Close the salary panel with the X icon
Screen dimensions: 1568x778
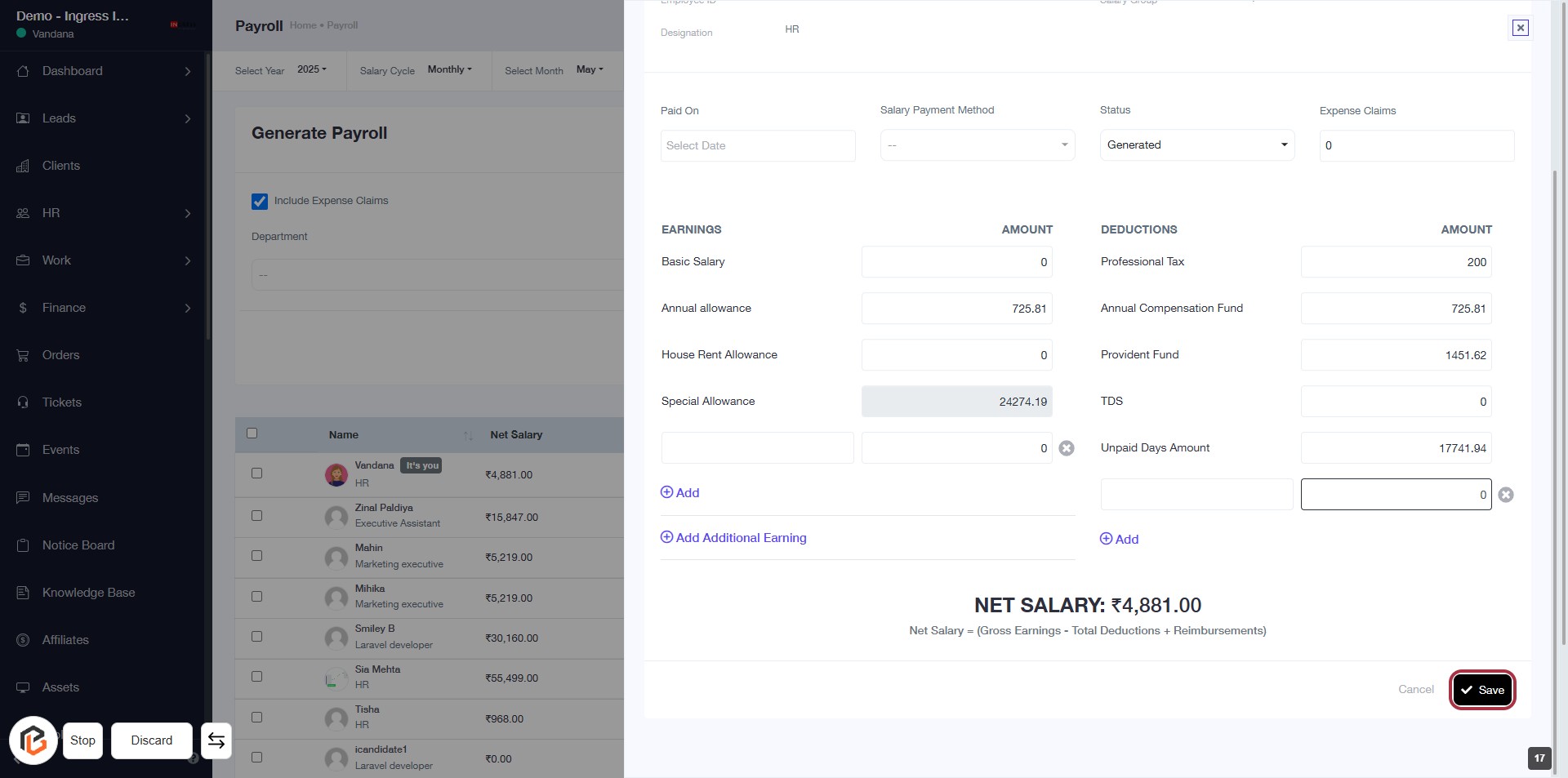coord(1520,28)
